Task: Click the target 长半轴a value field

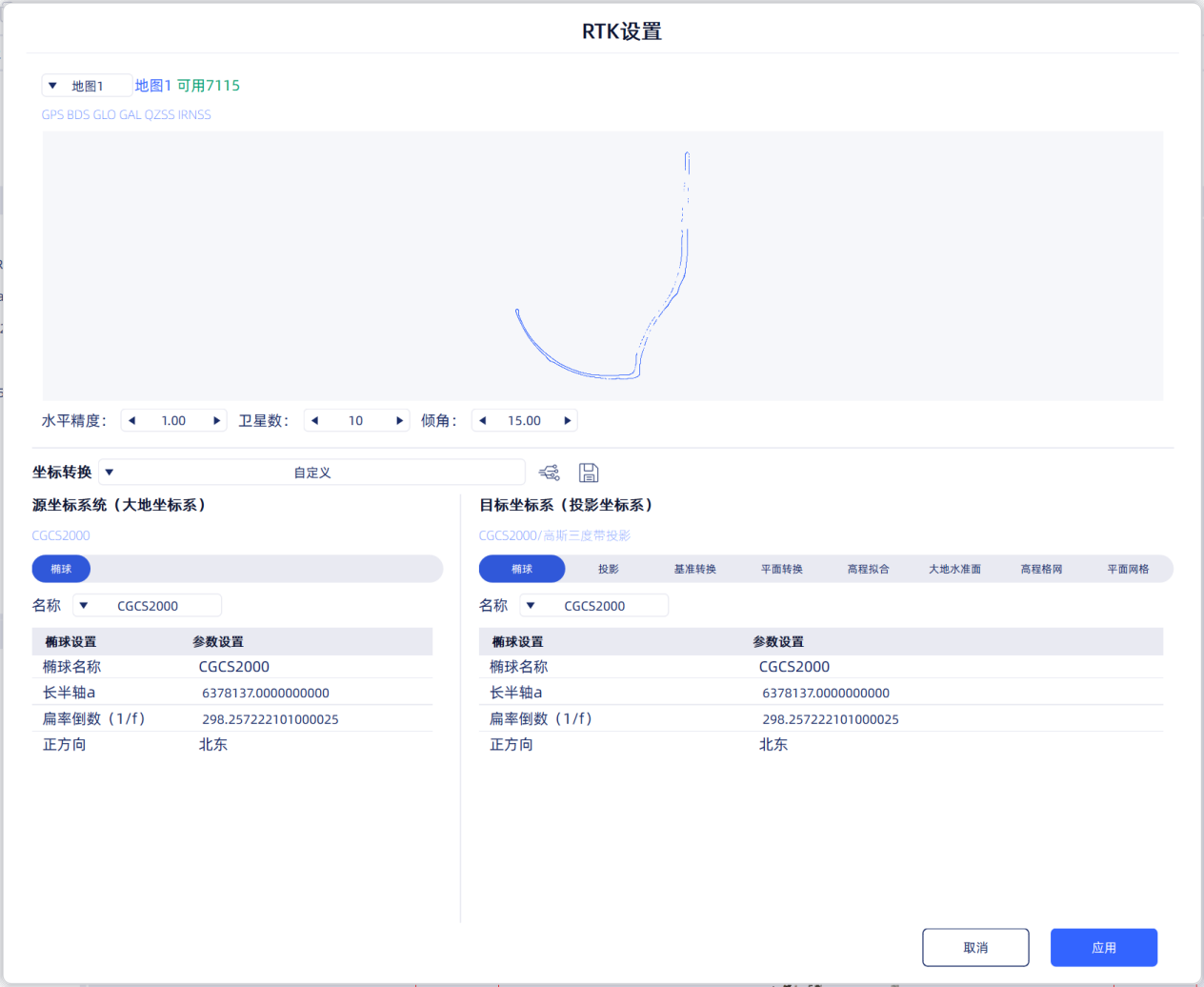Action: click(826, 694)
